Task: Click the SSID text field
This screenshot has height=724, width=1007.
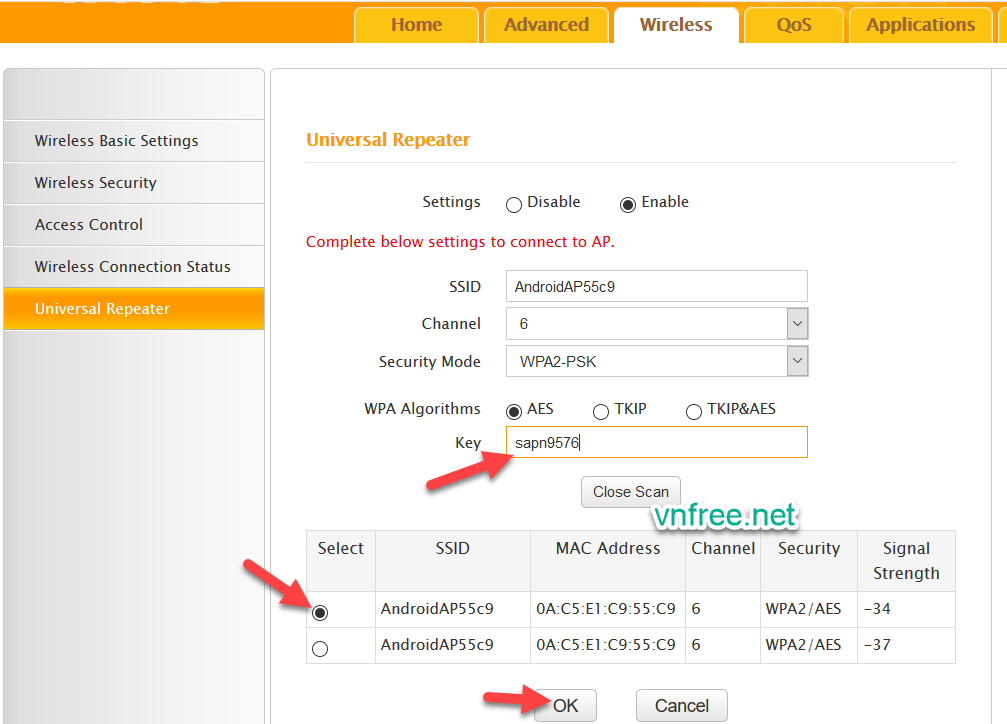Action: coord(656,286)
